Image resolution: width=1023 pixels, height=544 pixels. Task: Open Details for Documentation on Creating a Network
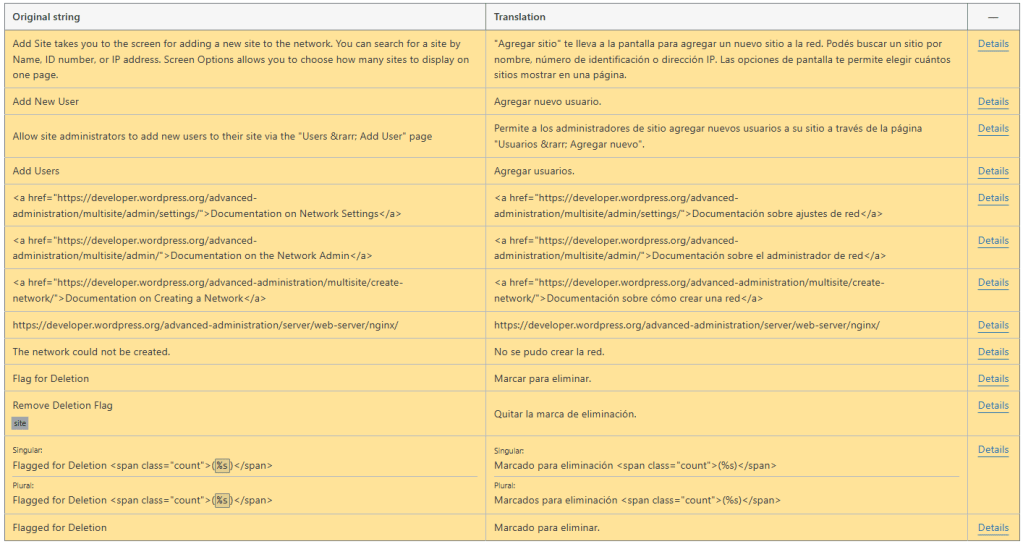pos(992,283)
